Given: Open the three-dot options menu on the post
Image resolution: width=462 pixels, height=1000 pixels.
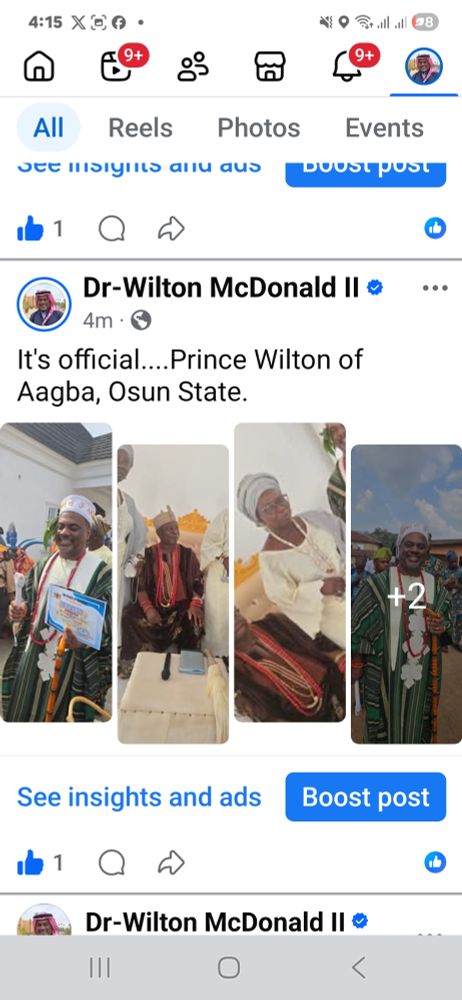Looking at the screenshot, I should click(x=435, y=288).
